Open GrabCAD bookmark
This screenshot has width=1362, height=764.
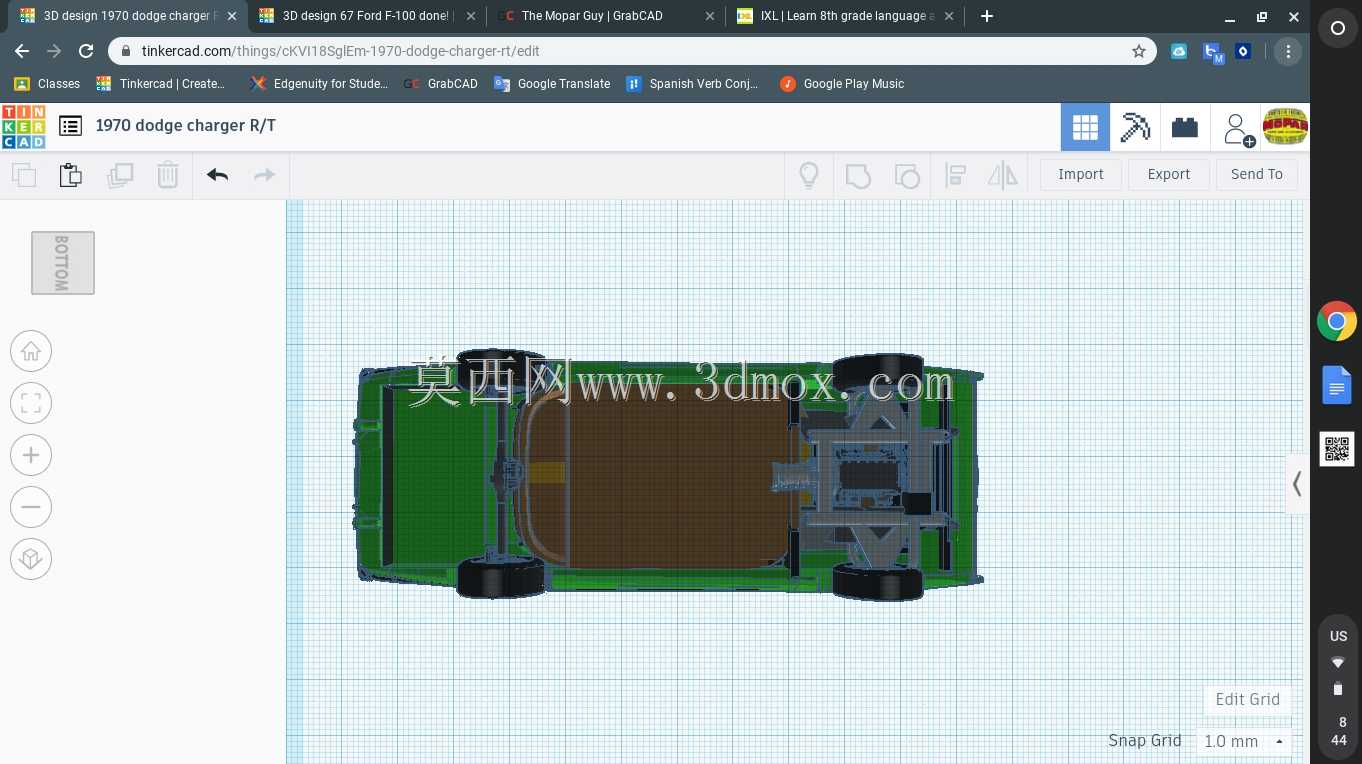click(x=441, y=84)
